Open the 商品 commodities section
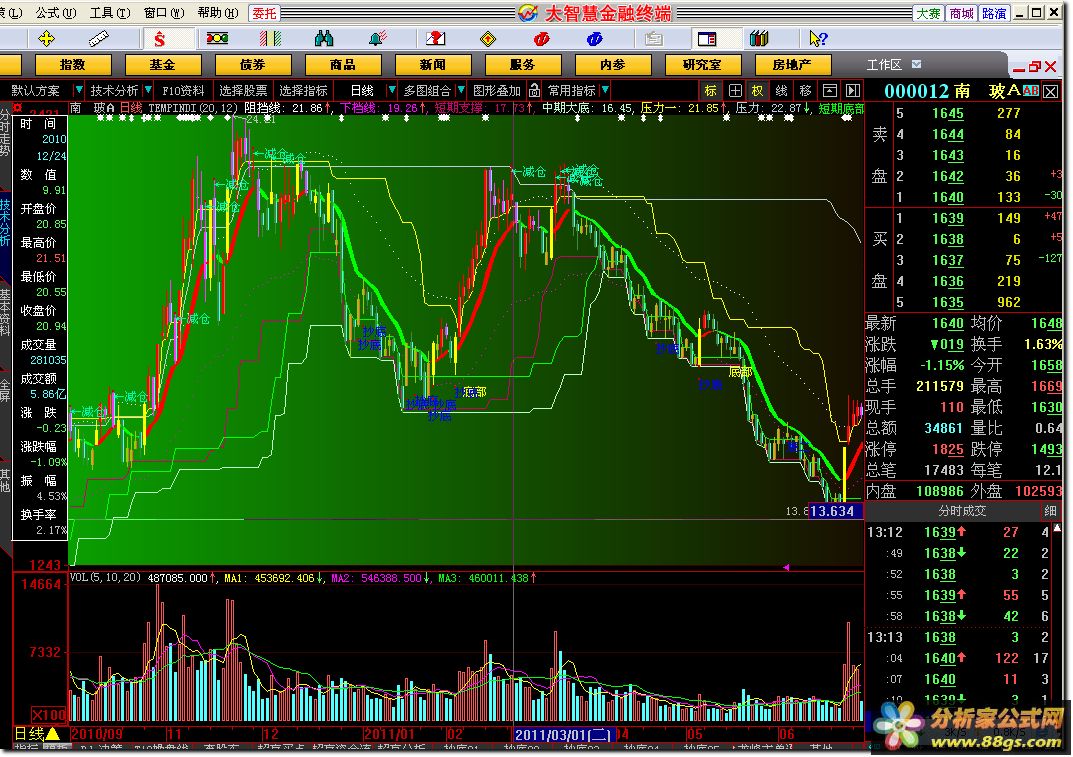 [x=343, y=64]
